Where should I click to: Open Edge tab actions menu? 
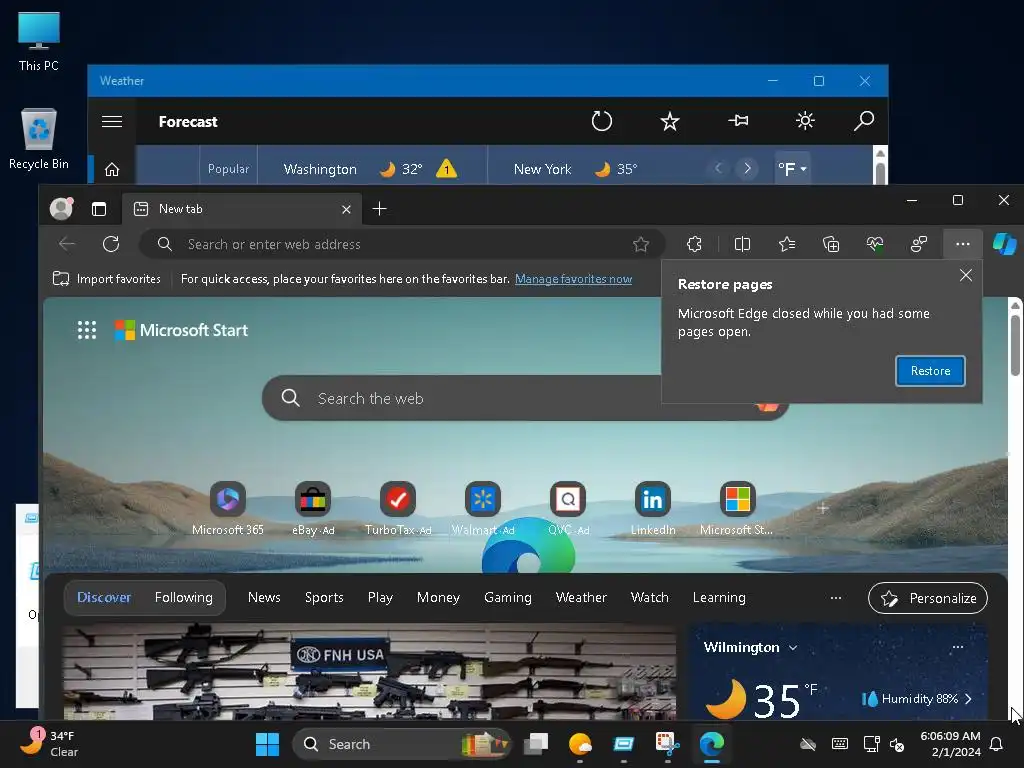pos(99,209)
